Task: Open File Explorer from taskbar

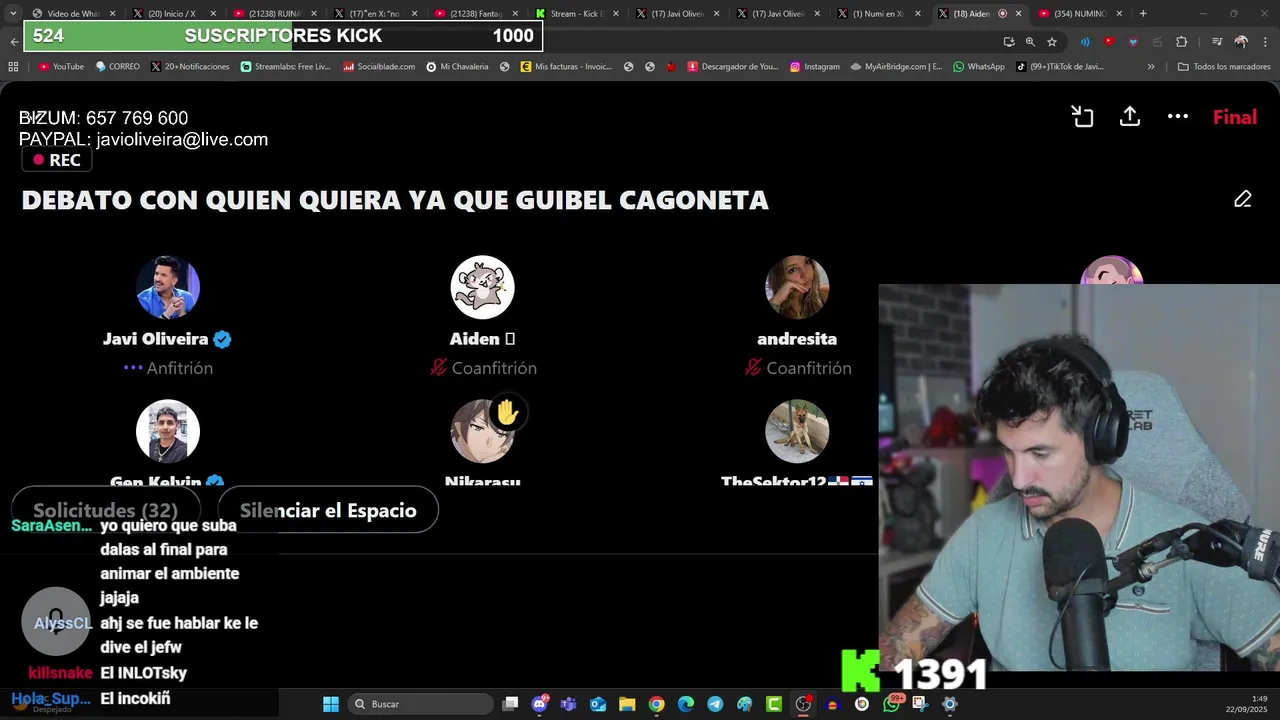Action: point(627,704)
